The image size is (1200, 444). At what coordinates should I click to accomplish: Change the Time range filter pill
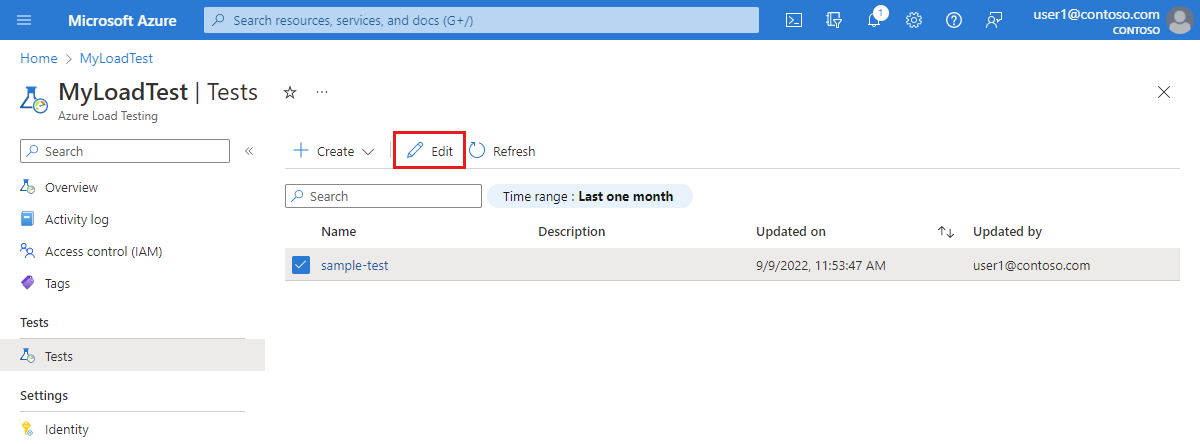589,196
